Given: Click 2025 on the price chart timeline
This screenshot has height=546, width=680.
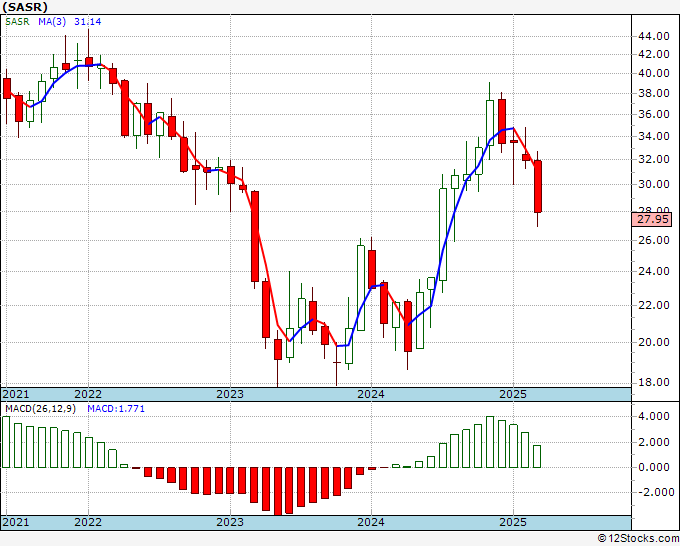Looking at the screenshot, I should tap(513, 394).
